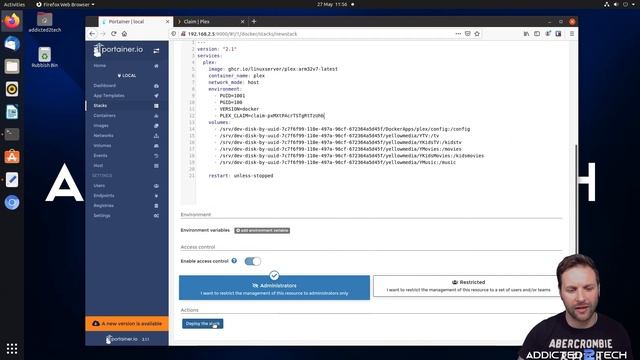Click the Settings cogs icon
The width and height of the screenshot is (640, 360).
click(x=156, y=216)
